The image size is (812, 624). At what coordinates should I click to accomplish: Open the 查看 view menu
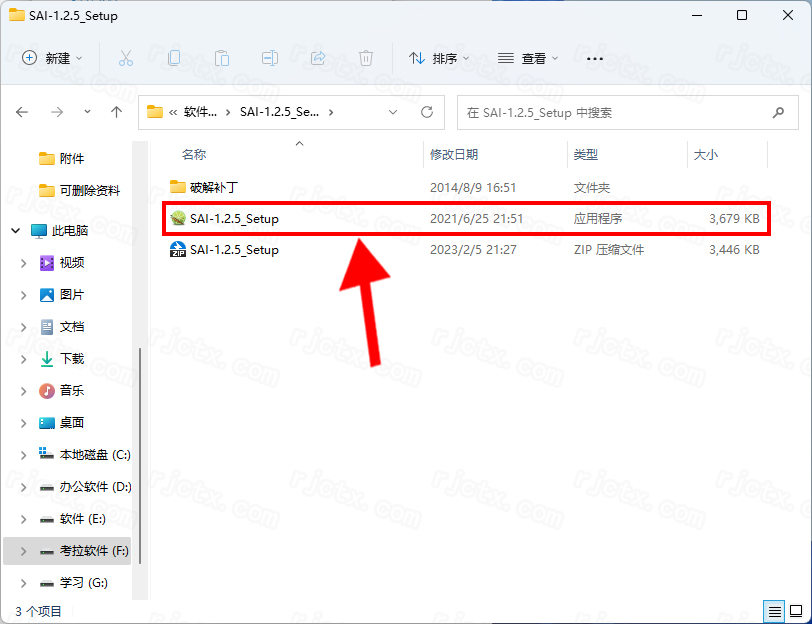point(528,58)
